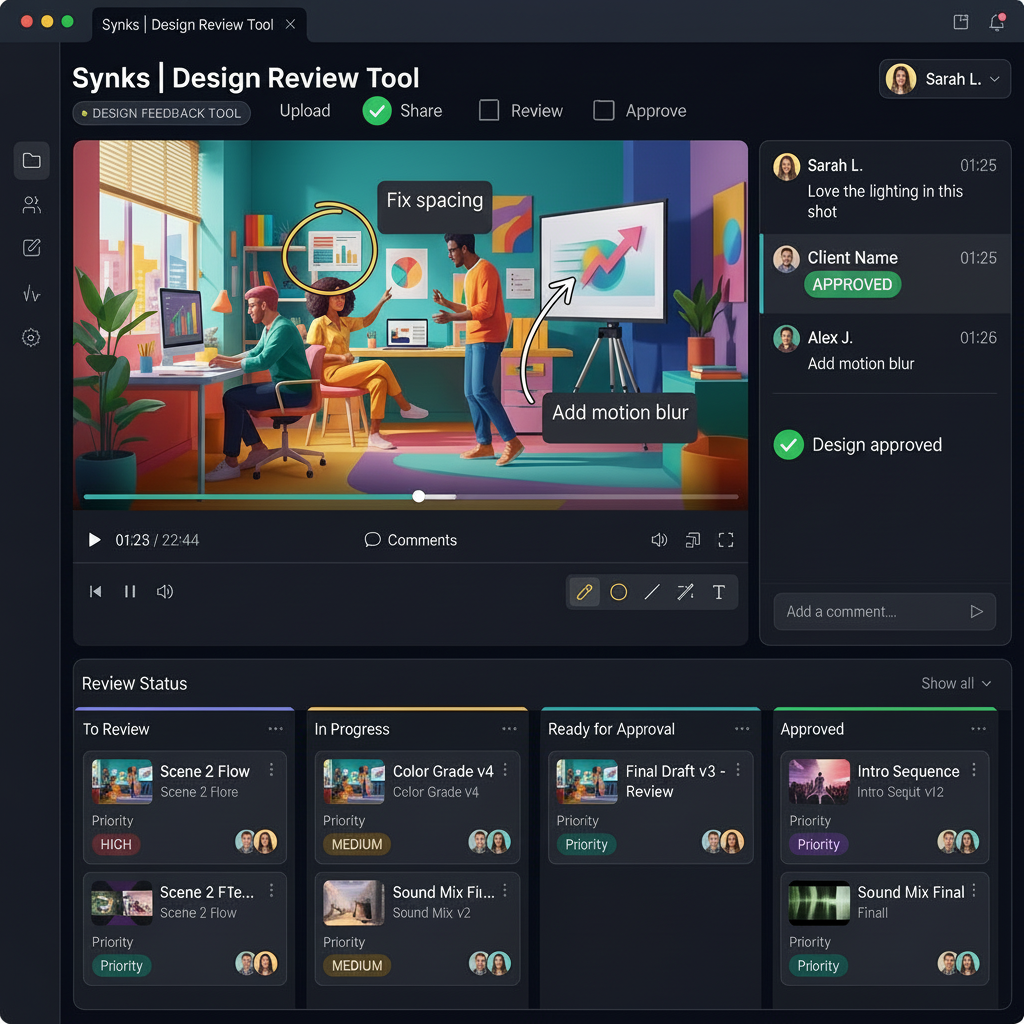
Task: Click the Design Feedback Tool badge
Action: tap(161, 113)
